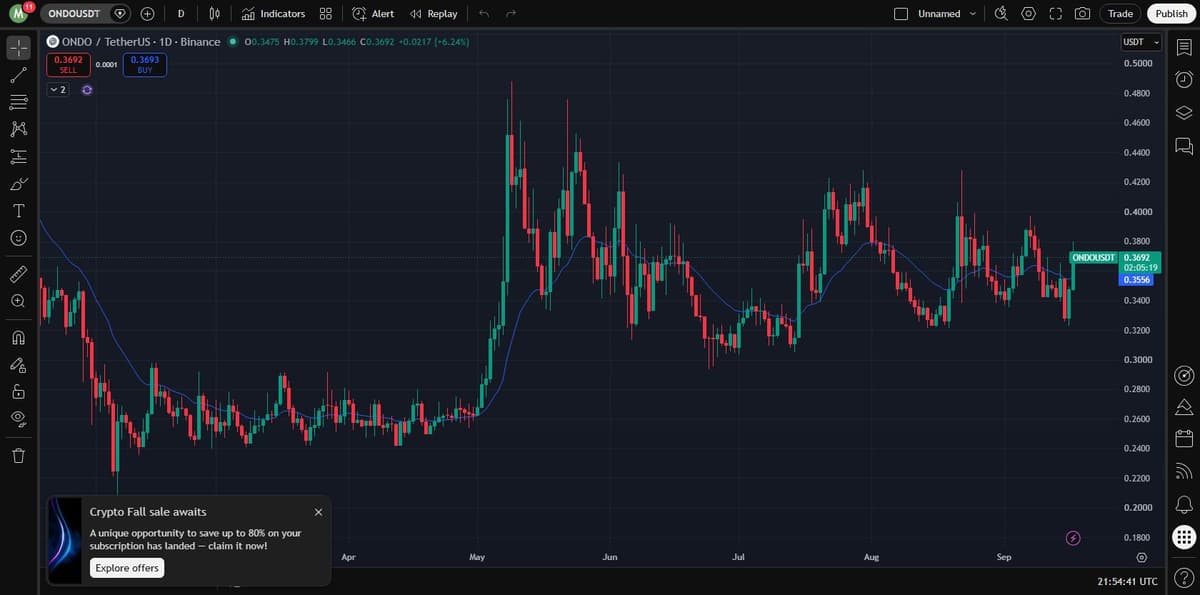Open the alerts clock panel
Image resolution: width=1200 pixels, height=595 pixels.
[1184, 80]
